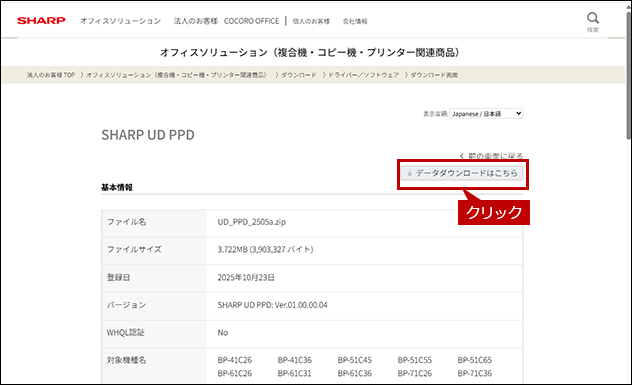This screenshot has width=632, height=385.
Task: Click データダウンロードはこちら download button
Action: [462, 173]
